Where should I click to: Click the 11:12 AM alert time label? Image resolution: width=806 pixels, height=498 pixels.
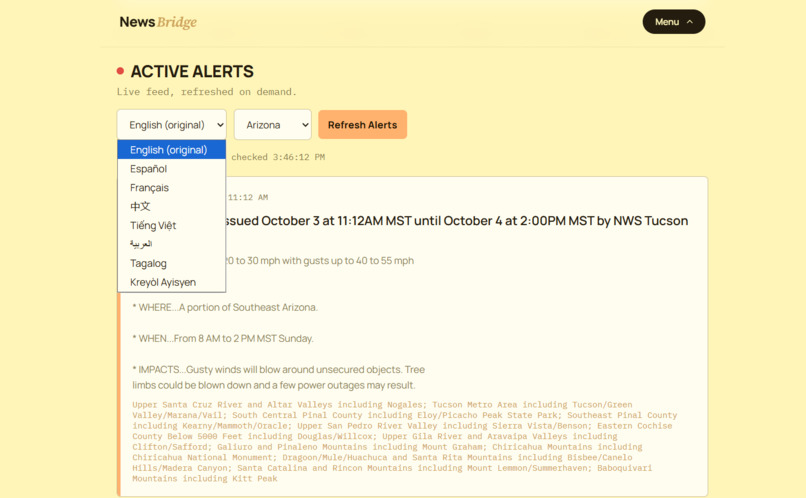pos(248,197)
